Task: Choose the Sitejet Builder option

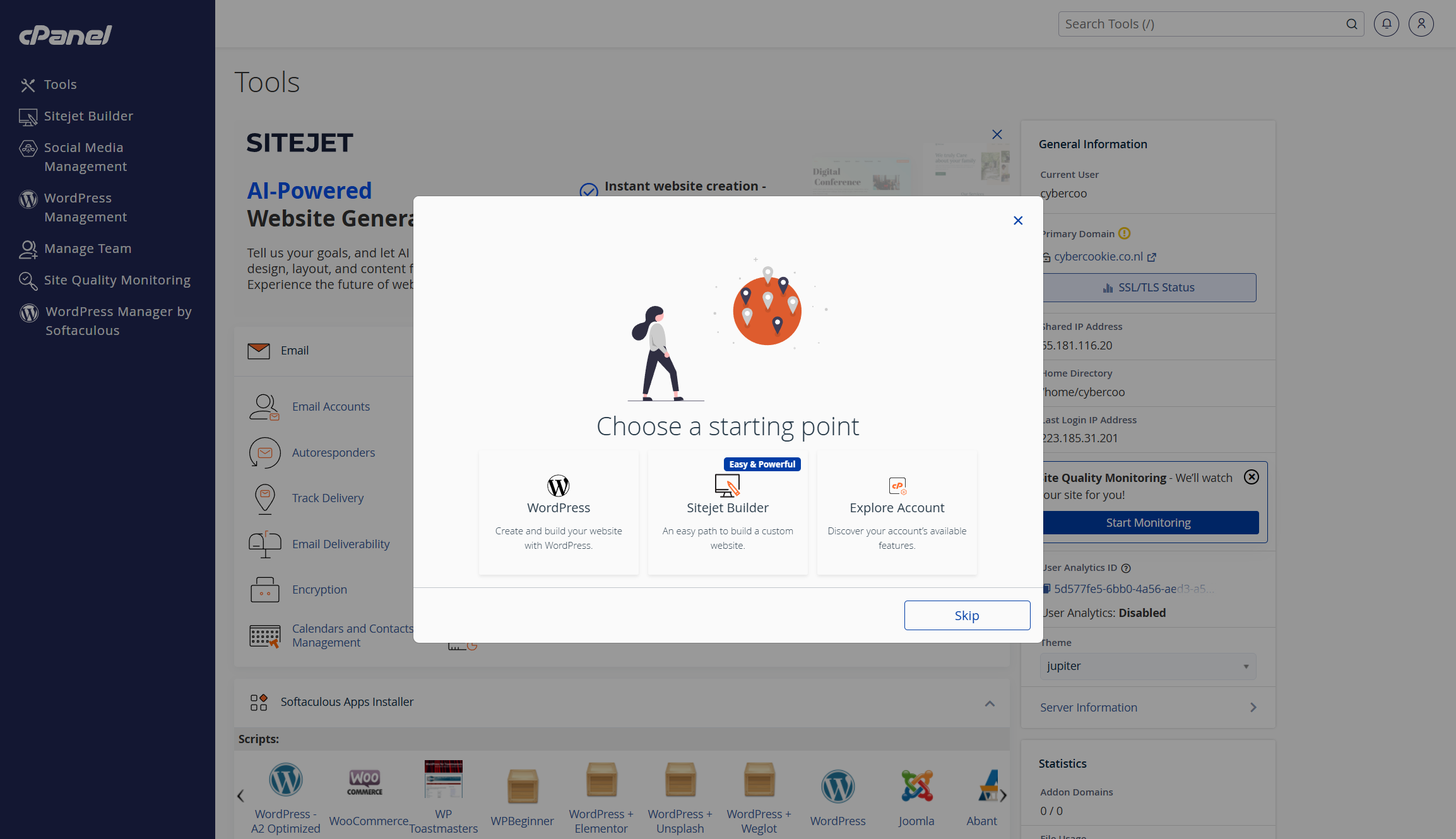Action: (x=727, y=512)
